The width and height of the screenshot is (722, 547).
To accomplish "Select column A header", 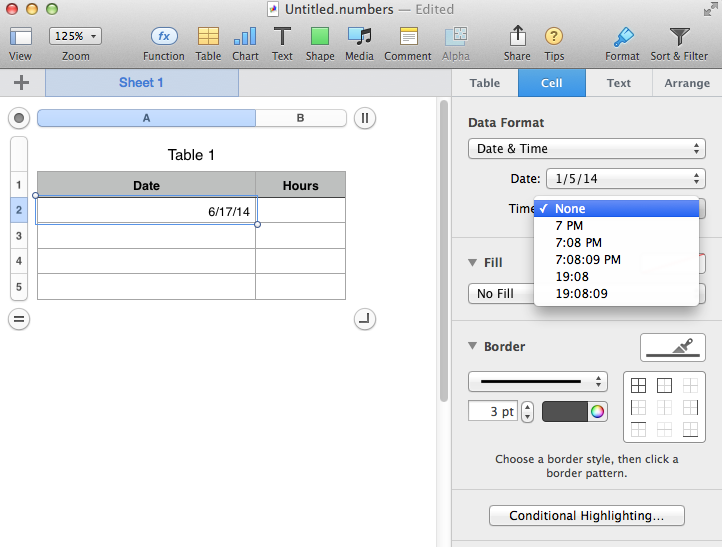I will pyautogui.click(x=146, y=118).
